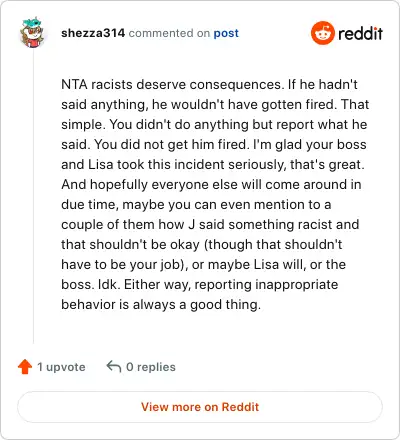Click the phrase "That simple" in the comment
Viewport: 400px width, 440px height.
coord(215,114)
